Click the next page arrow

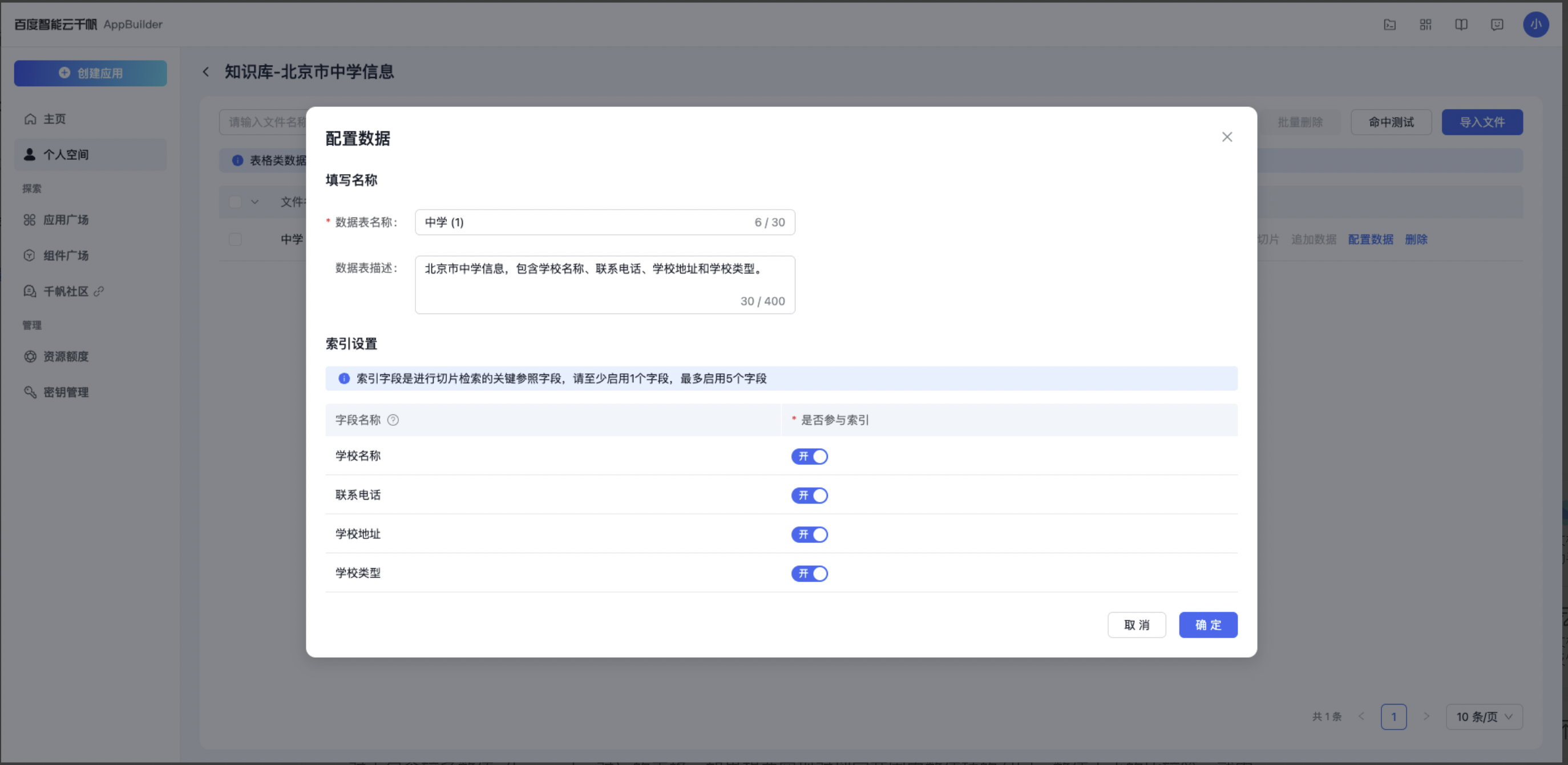coord(1425,716)
